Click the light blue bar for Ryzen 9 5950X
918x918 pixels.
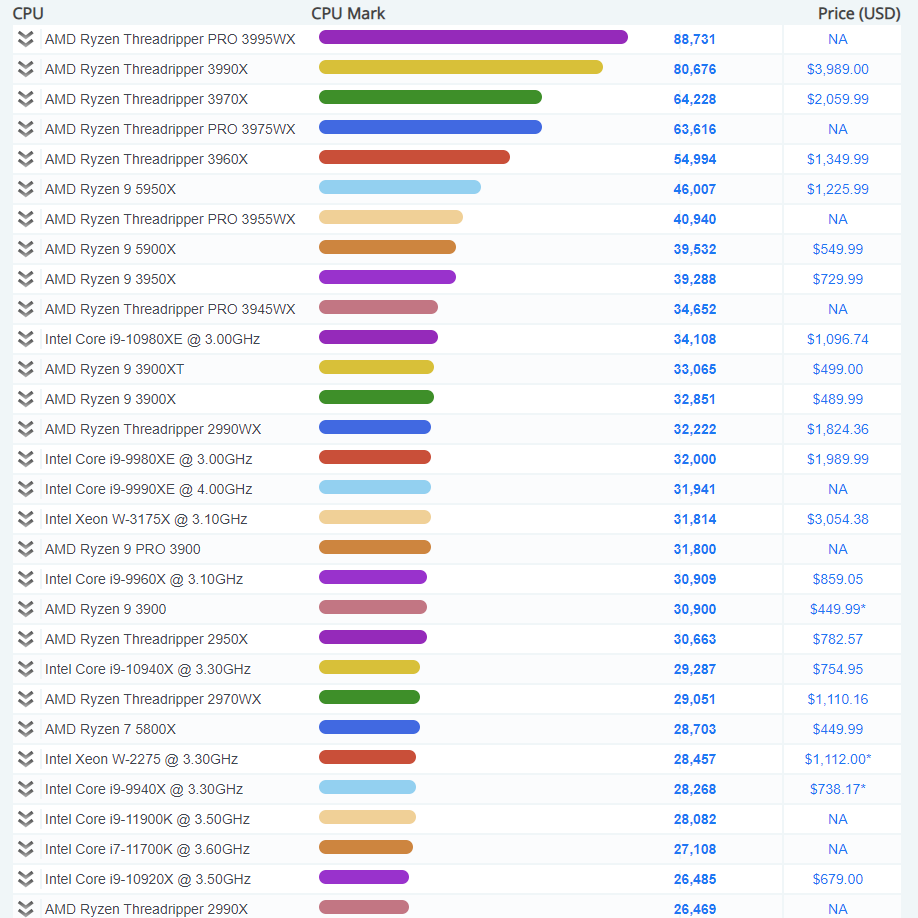(400, 187)
